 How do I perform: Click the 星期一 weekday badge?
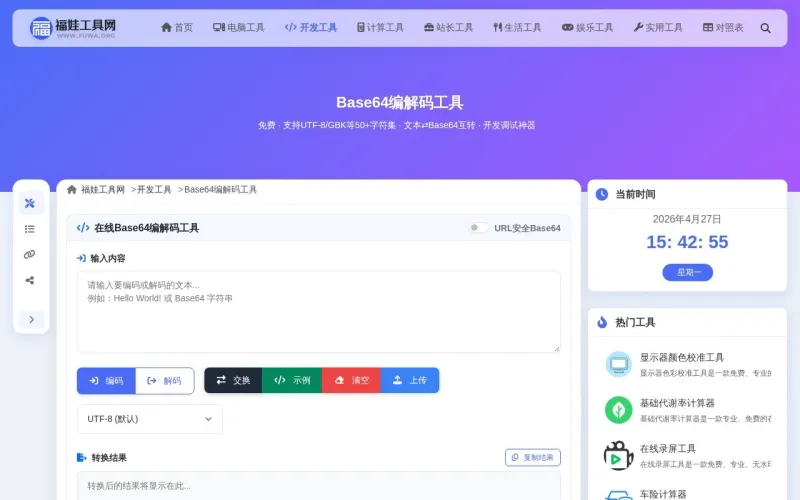pyautogui.click(x=687, y=272)
